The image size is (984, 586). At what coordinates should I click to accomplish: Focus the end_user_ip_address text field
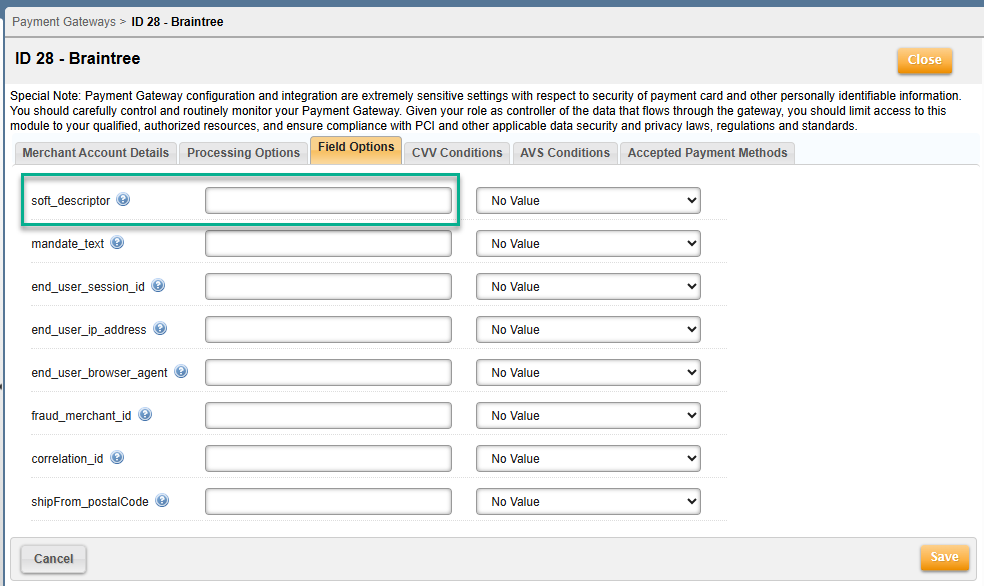(328, 329)
